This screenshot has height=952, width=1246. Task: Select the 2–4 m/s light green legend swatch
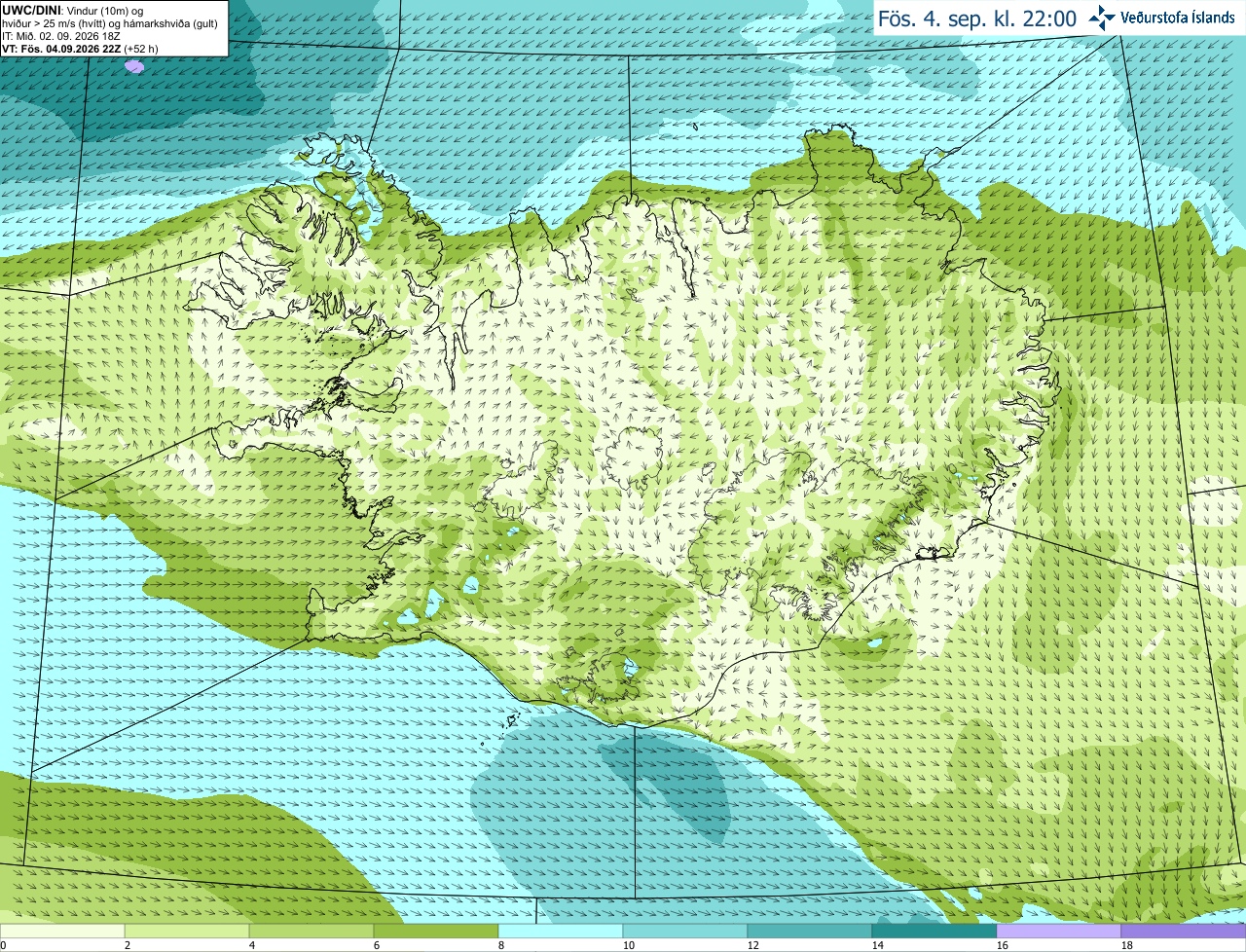click(x=187, y=932)
